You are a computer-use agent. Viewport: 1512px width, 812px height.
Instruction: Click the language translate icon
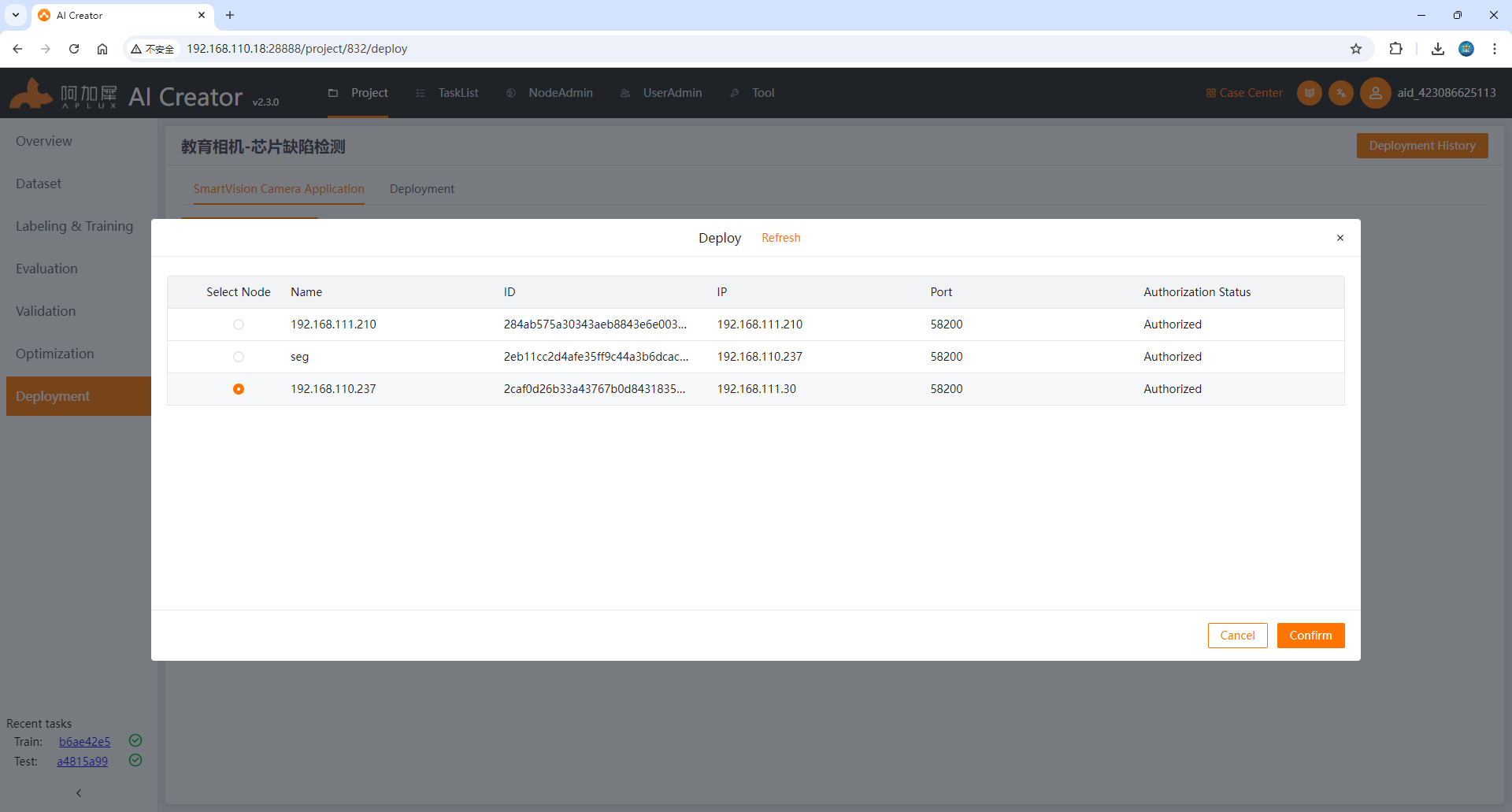1341,93
